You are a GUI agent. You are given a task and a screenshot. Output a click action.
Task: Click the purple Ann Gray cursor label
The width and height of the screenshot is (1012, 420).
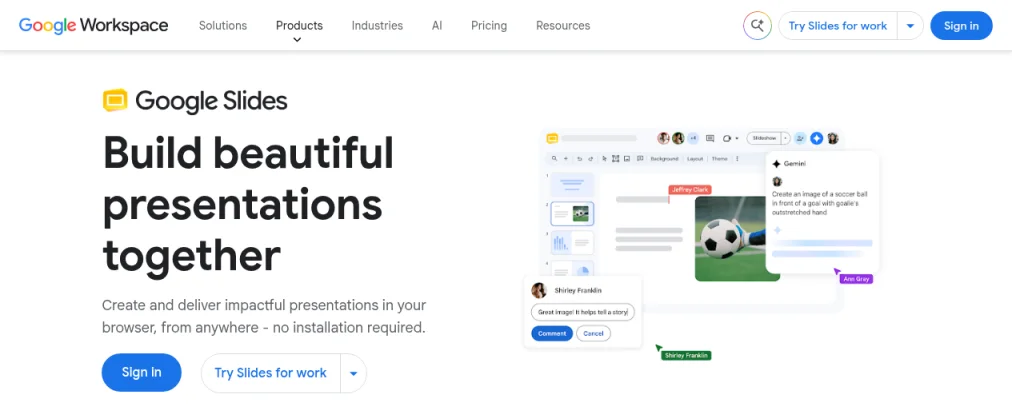click(x=856, y=279)
